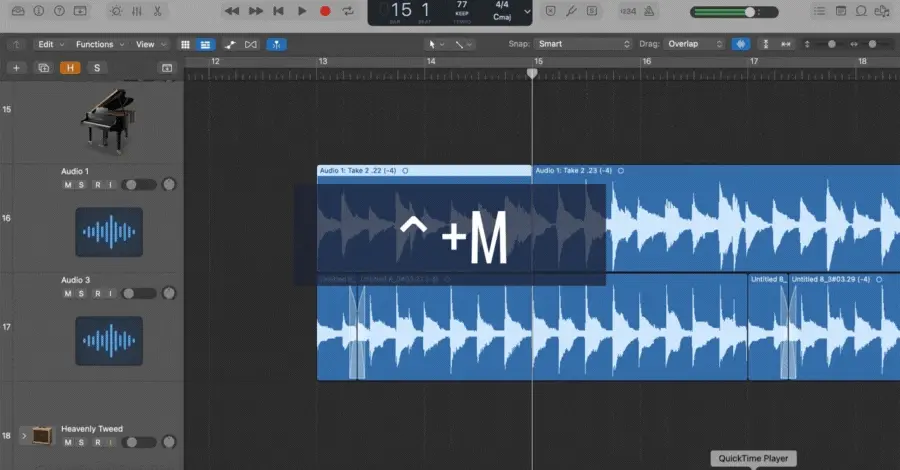Image resolution: width=900 pixels, height=470 pixels.
Task: Toggle global Solo S button in track header
Action: point(97,68)
